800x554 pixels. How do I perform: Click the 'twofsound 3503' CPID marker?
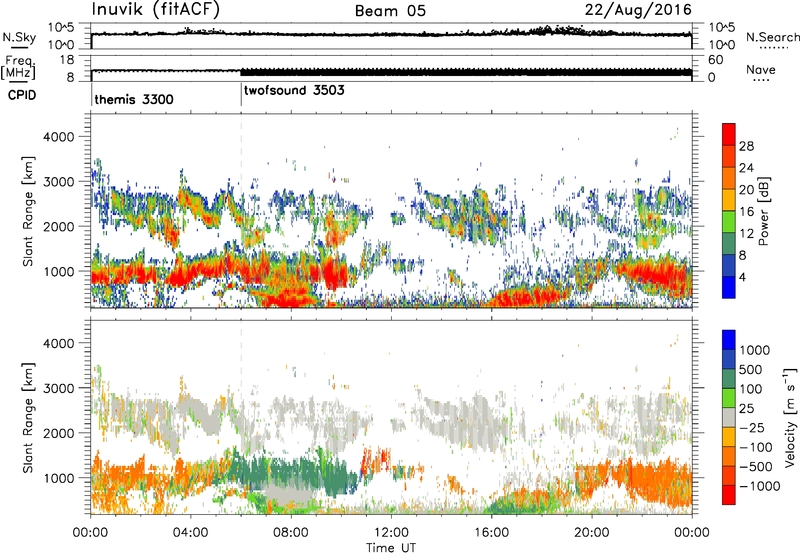pos(294,90)
